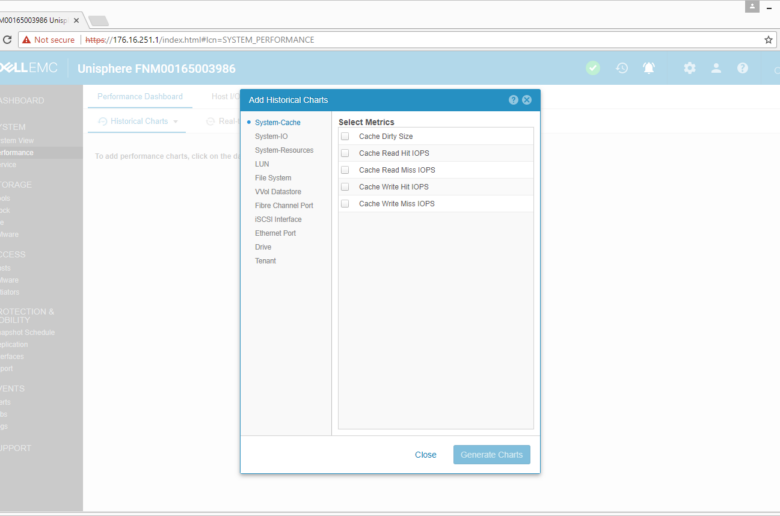
Task: Select the iSCSI Interface category
Action: 278,219
